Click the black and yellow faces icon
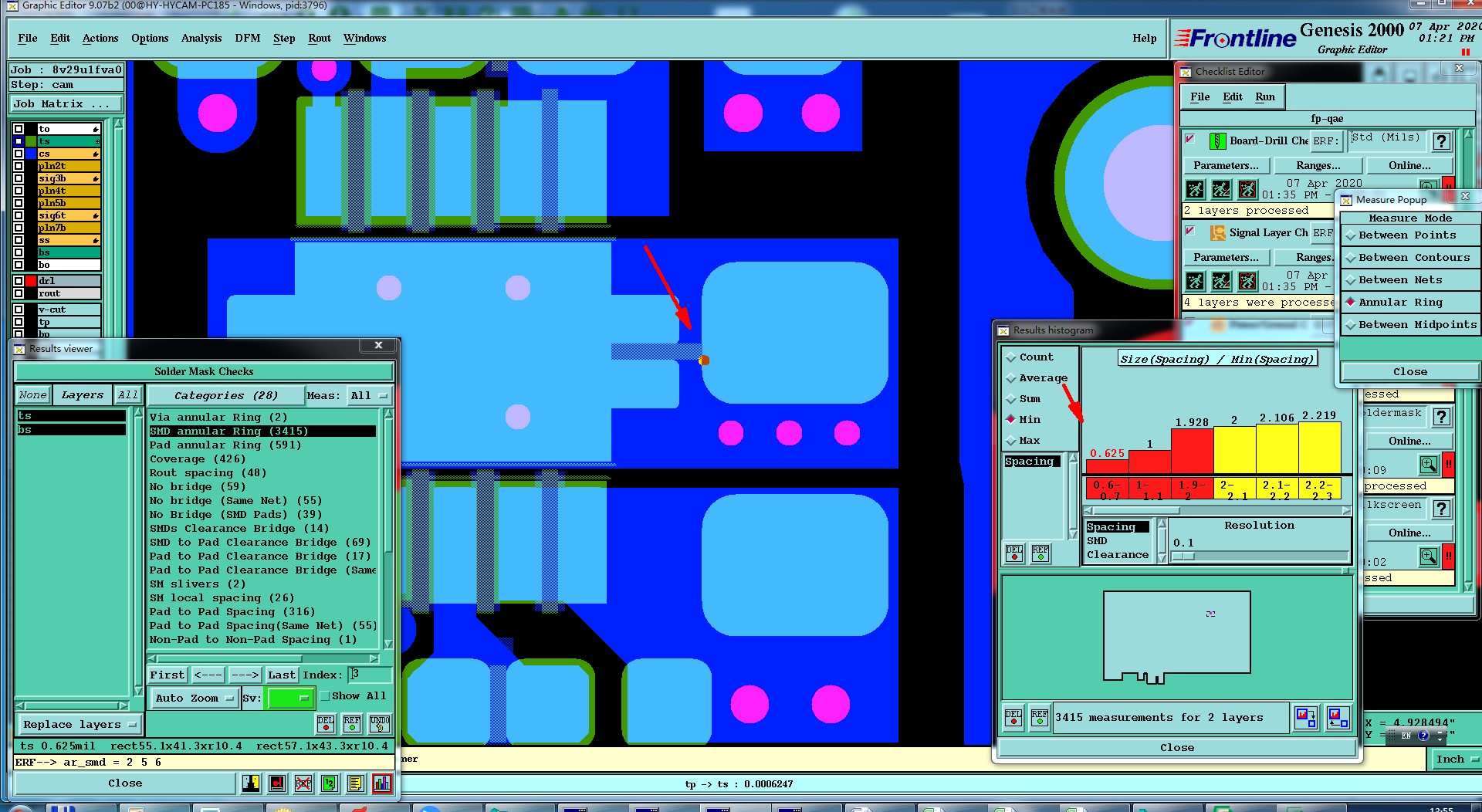Image resolution: width=1482 pixels, height=812 pixels. click(251, 783)
